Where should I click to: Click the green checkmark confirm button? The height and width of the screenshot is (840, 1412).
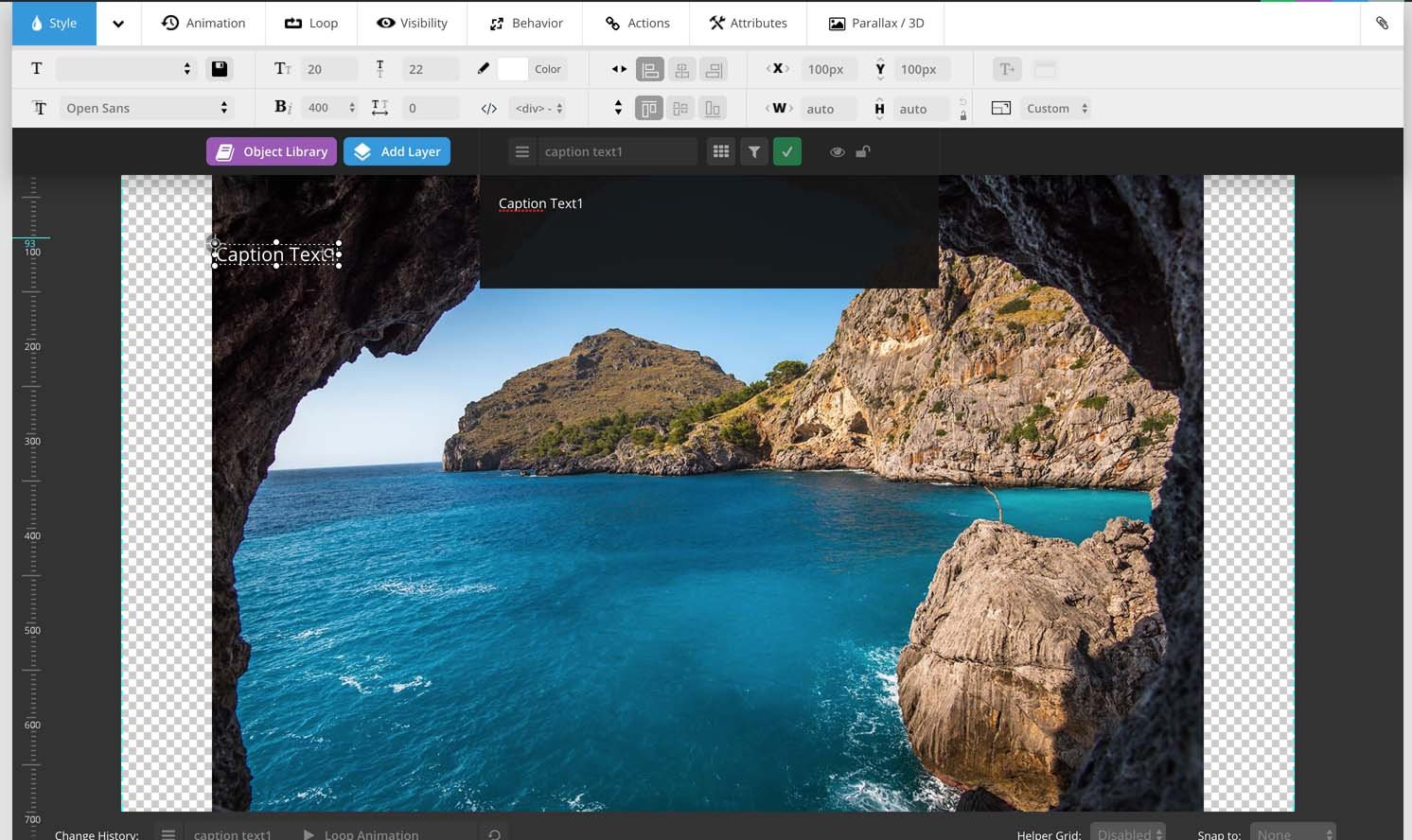pyautogui.click(x=787, y=151)
